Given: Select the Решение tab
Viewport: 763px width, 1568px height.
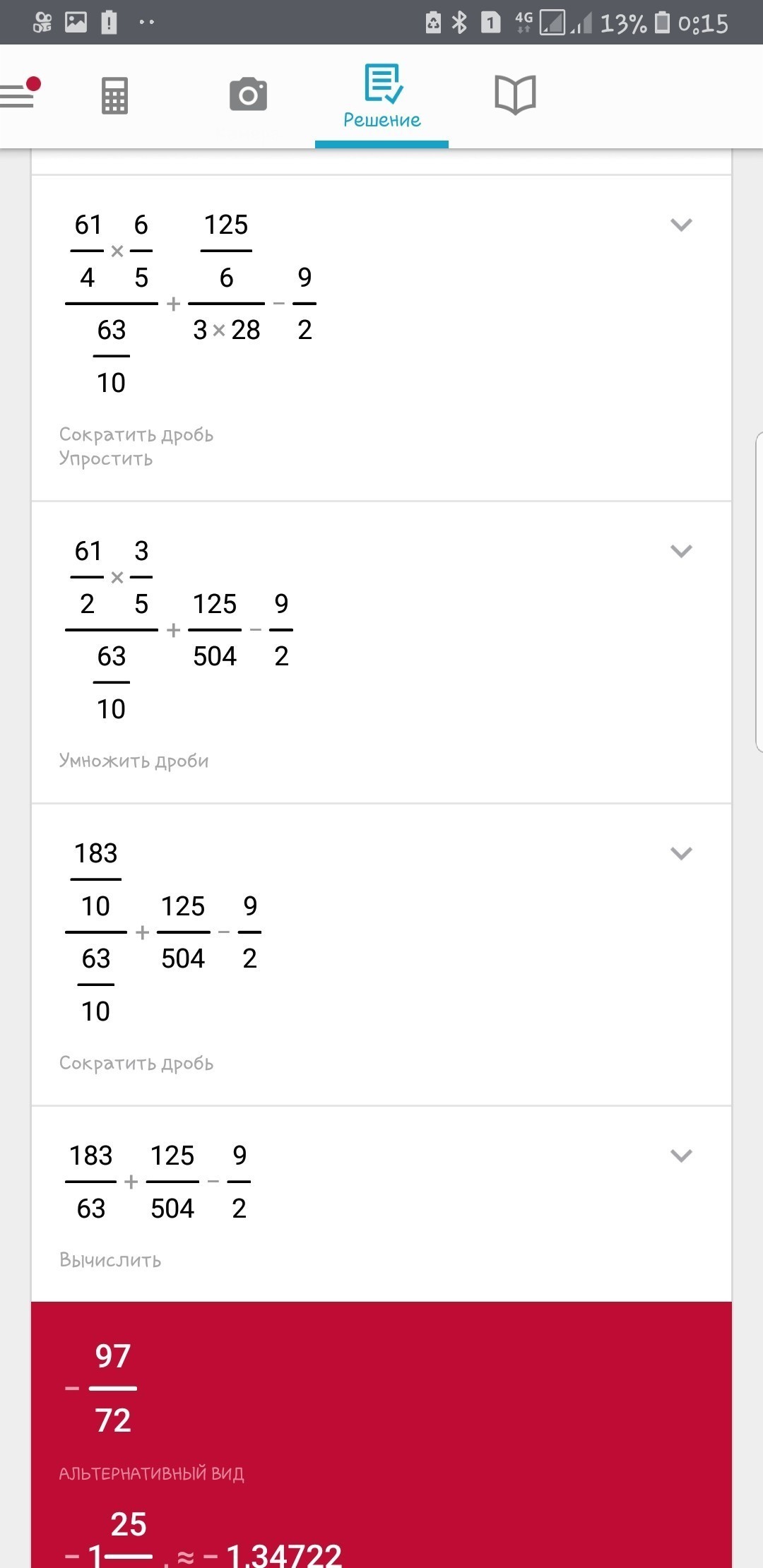Looking at the screenshot, I should tap(381, 96).
